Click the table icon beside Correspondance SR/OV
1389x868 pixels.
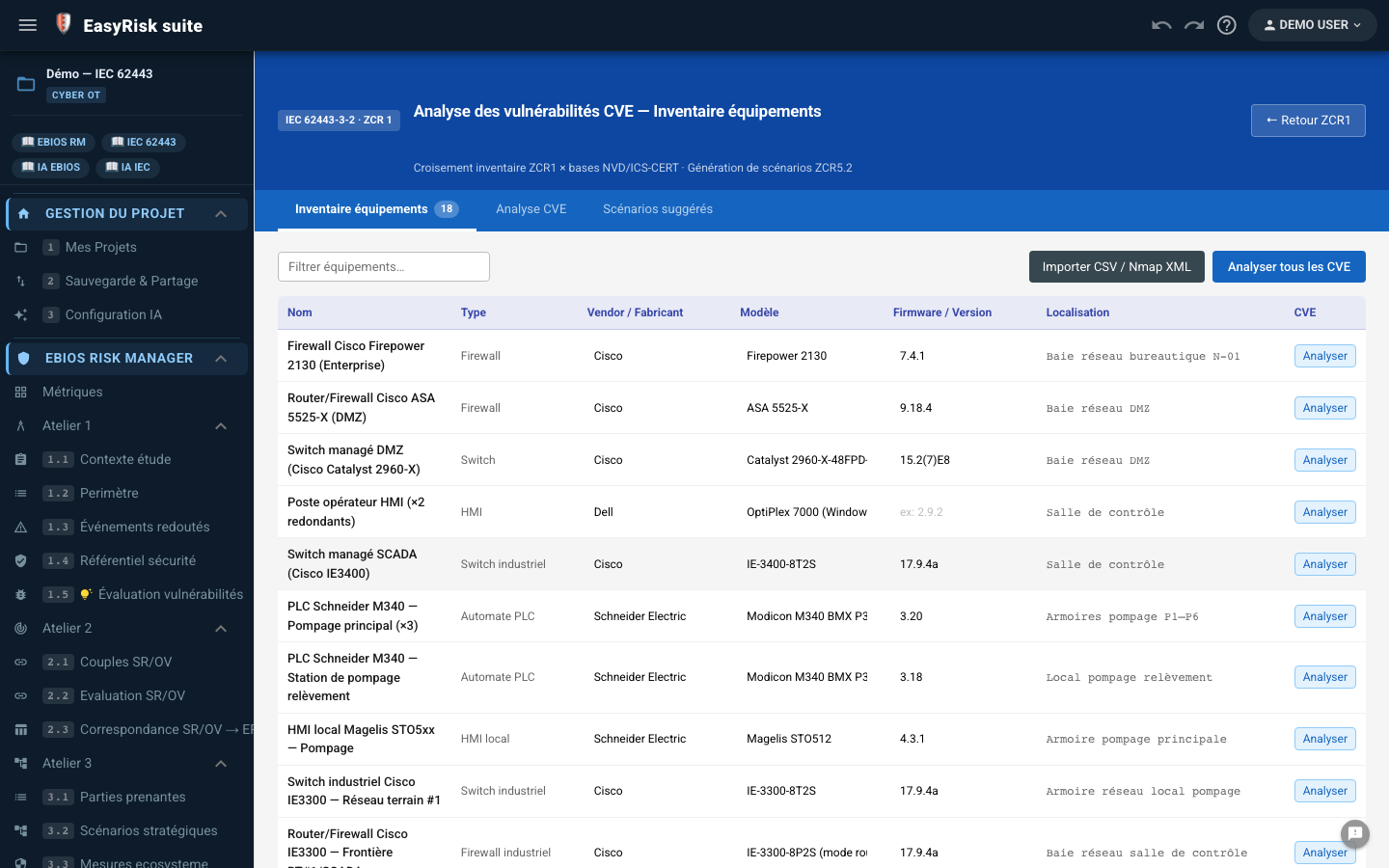click(x=20, y=730)
